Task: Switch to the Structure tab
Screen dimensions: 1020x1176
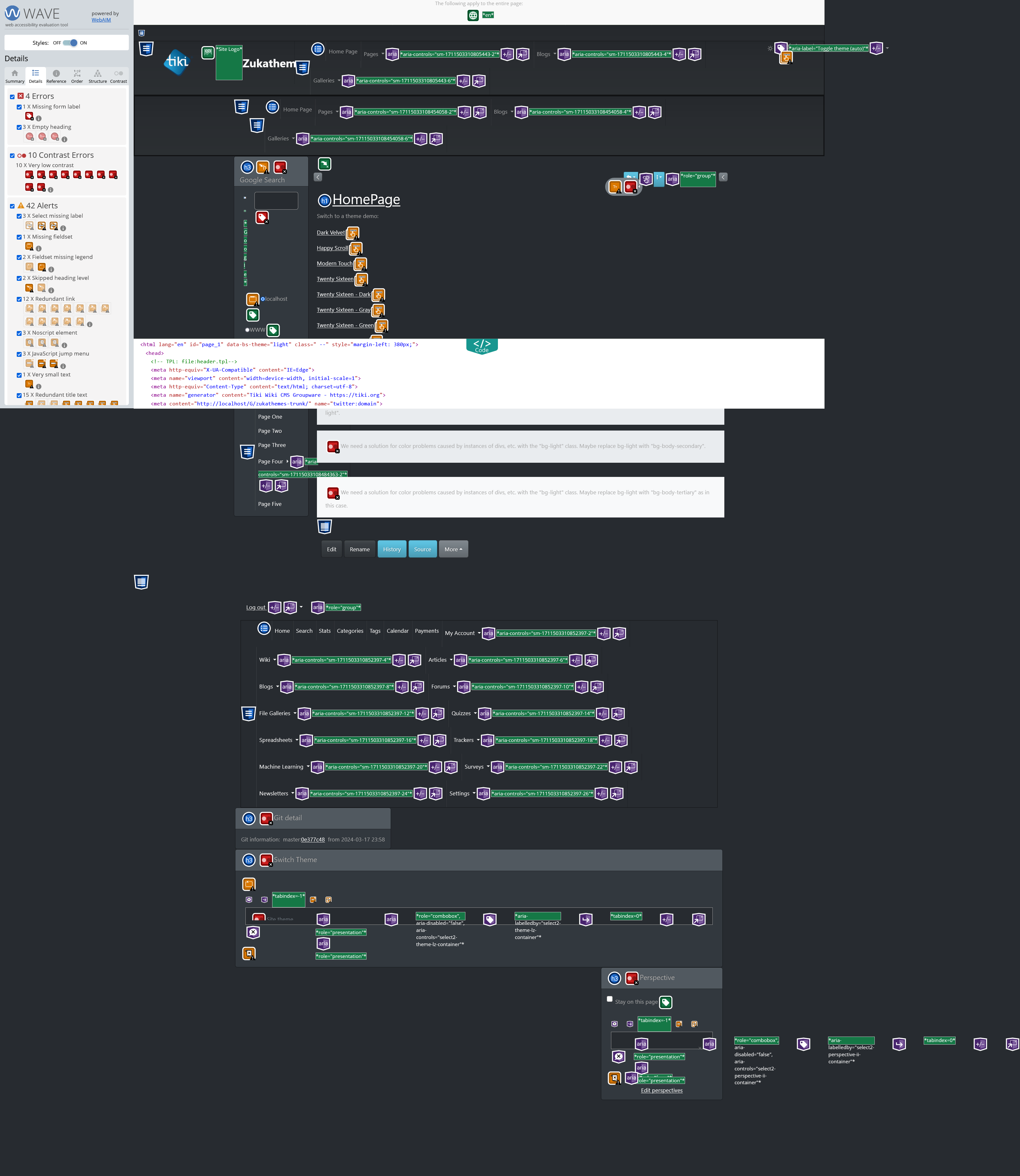Action: pyautogui.click(x=97, y=76)
